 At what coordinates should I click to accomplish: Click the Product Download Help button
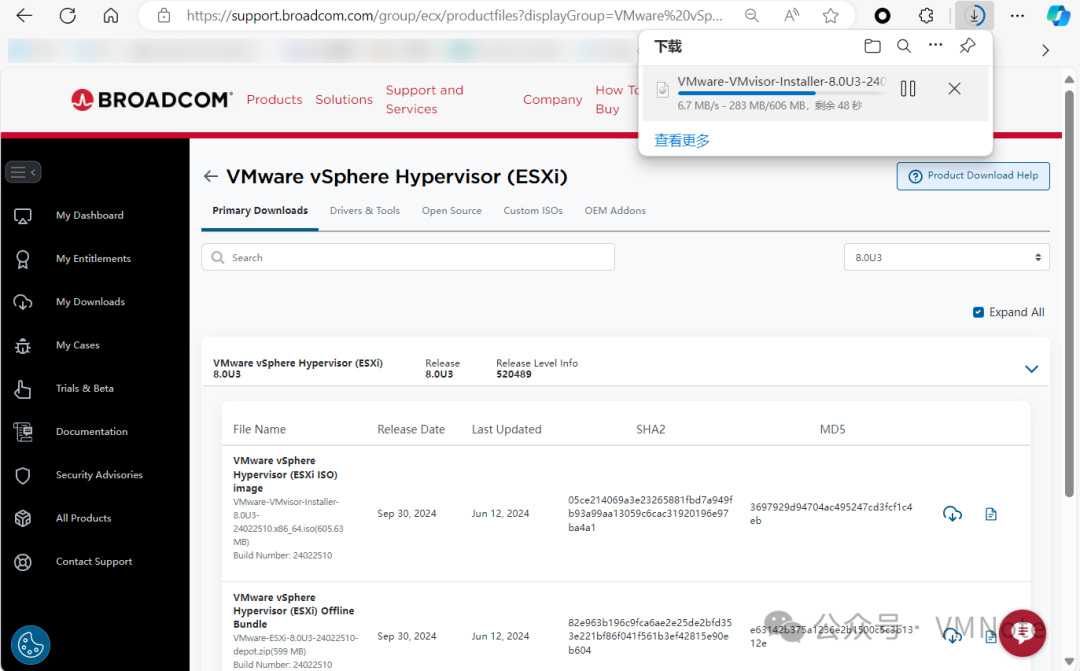[973, 176]
